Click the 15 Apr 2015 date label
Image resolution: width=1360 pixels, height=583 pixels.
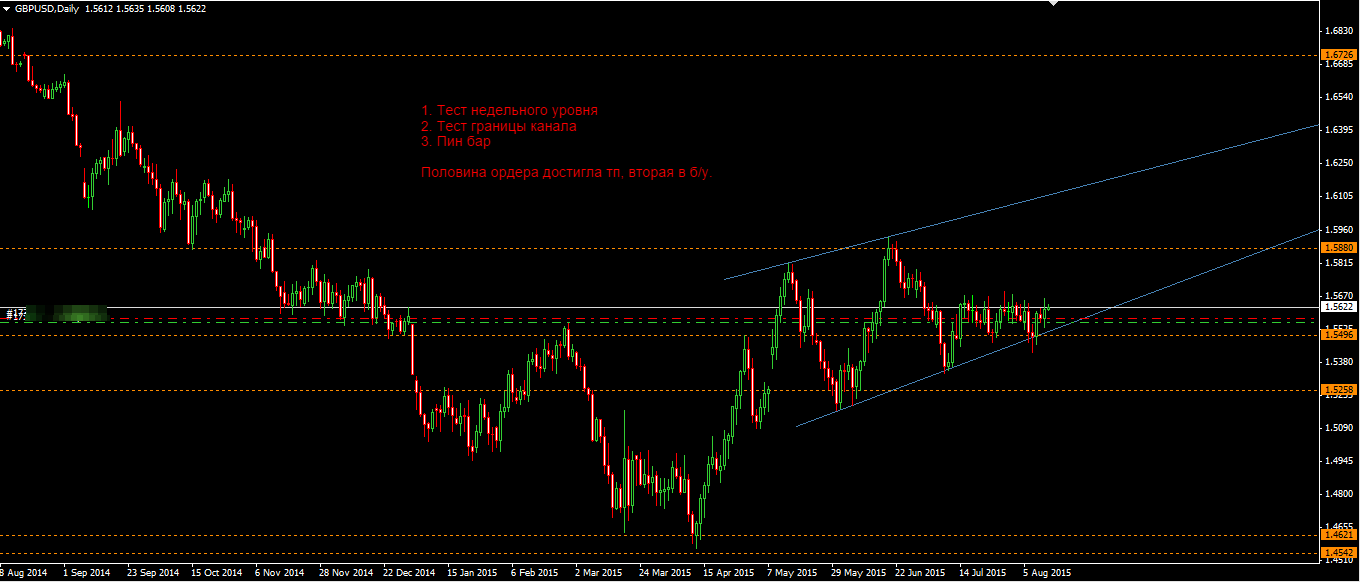point(729,574)
